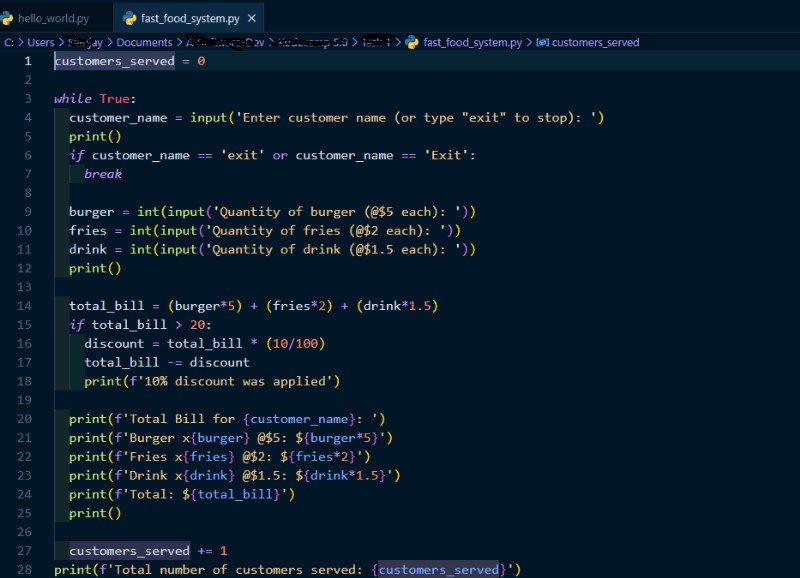This screenshot has height=578, width=800.
Task: Click 'burger' variable assignment on line 9
Action: pyautogui.click(x=91, y=212)
